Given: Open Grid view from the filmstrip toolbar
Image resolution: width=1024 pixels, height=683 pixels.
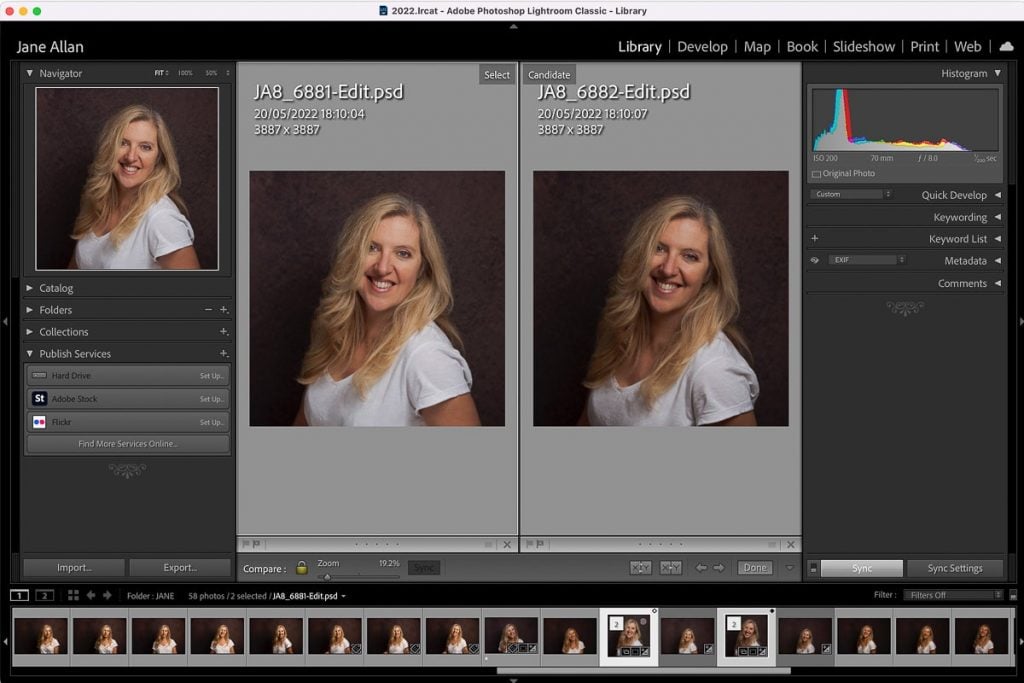Looking at the screenshot, I should 74,595.
